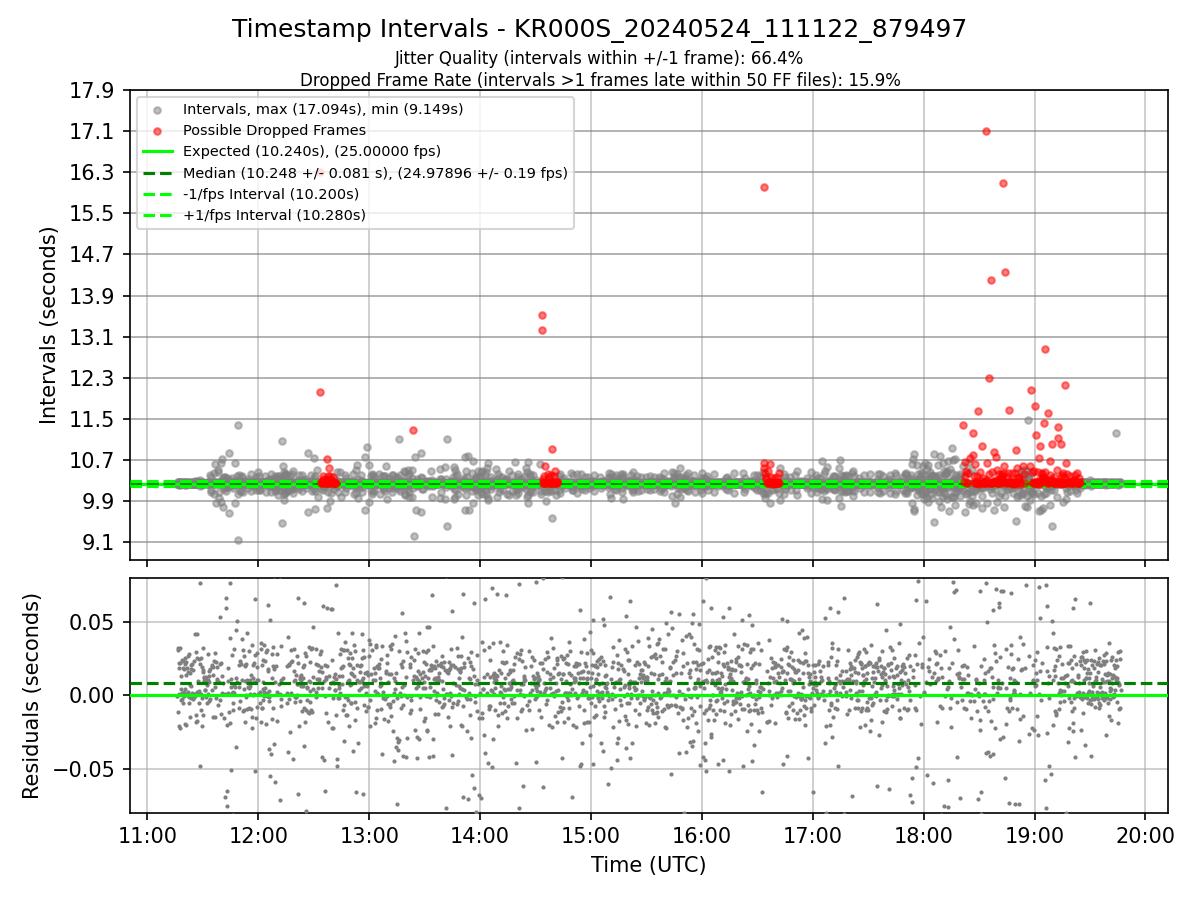This screenshot has height=900, width=1200.
Task: Click the x-axis tick label '17:00'
Action: [812, 834]
